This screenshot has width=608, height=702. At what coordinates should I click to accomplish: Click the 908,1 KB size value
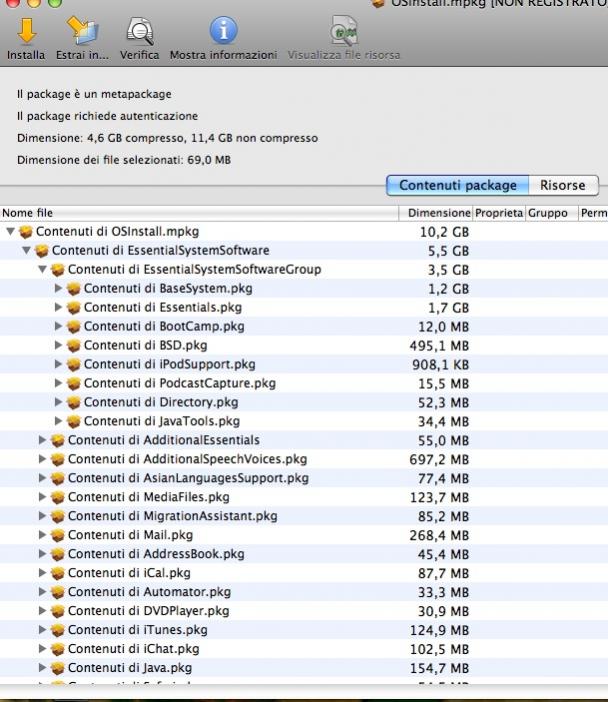(441, 365)
